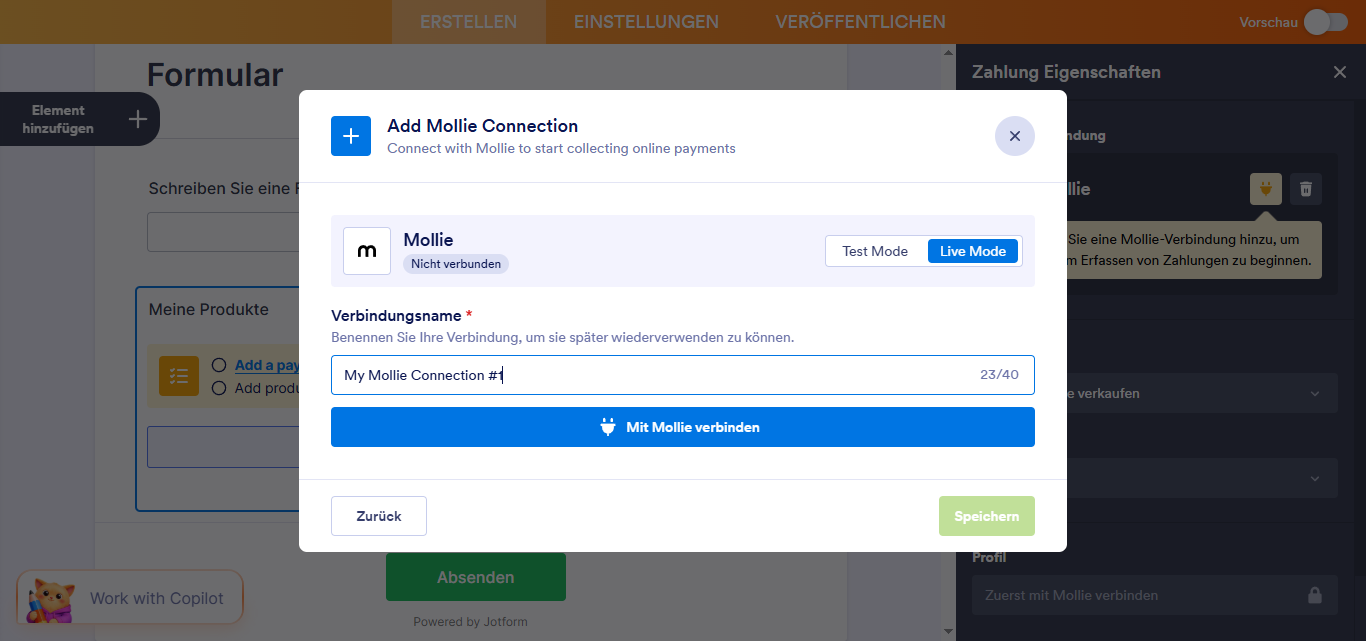Image resolution: width=1366 pixels, height=641 pixels.
Task: Click the Mollie "m" logo in the dialog
Action: point(366,250)
